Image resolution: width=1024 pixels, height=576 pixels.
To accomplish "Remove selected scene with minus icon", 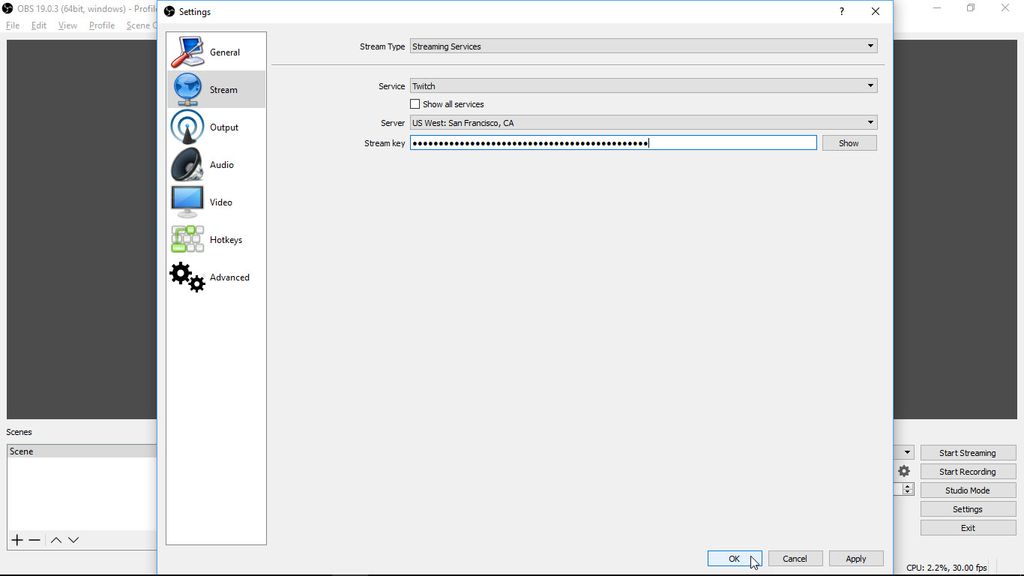I will pyautogui.click(x=35, y=540).
